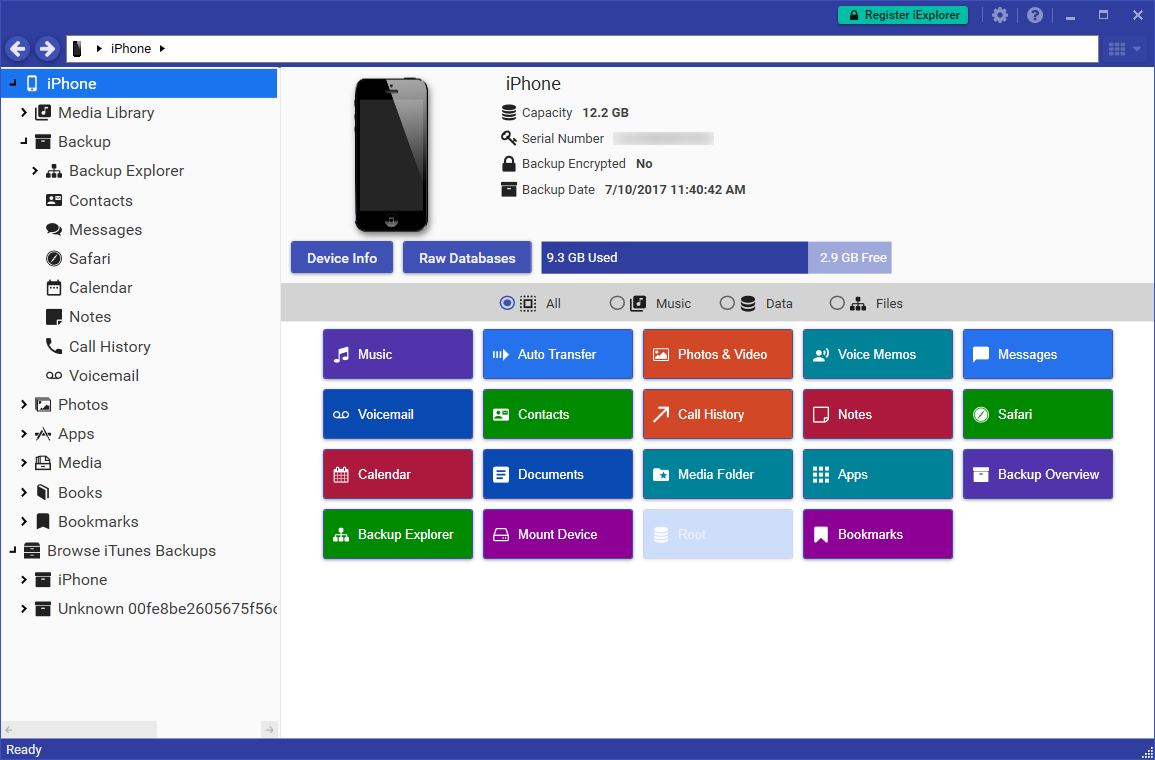Select Messages in the sidebar tree
Image resolution: width=1155 pixels, height=760 pixels.
coord(105,230)
